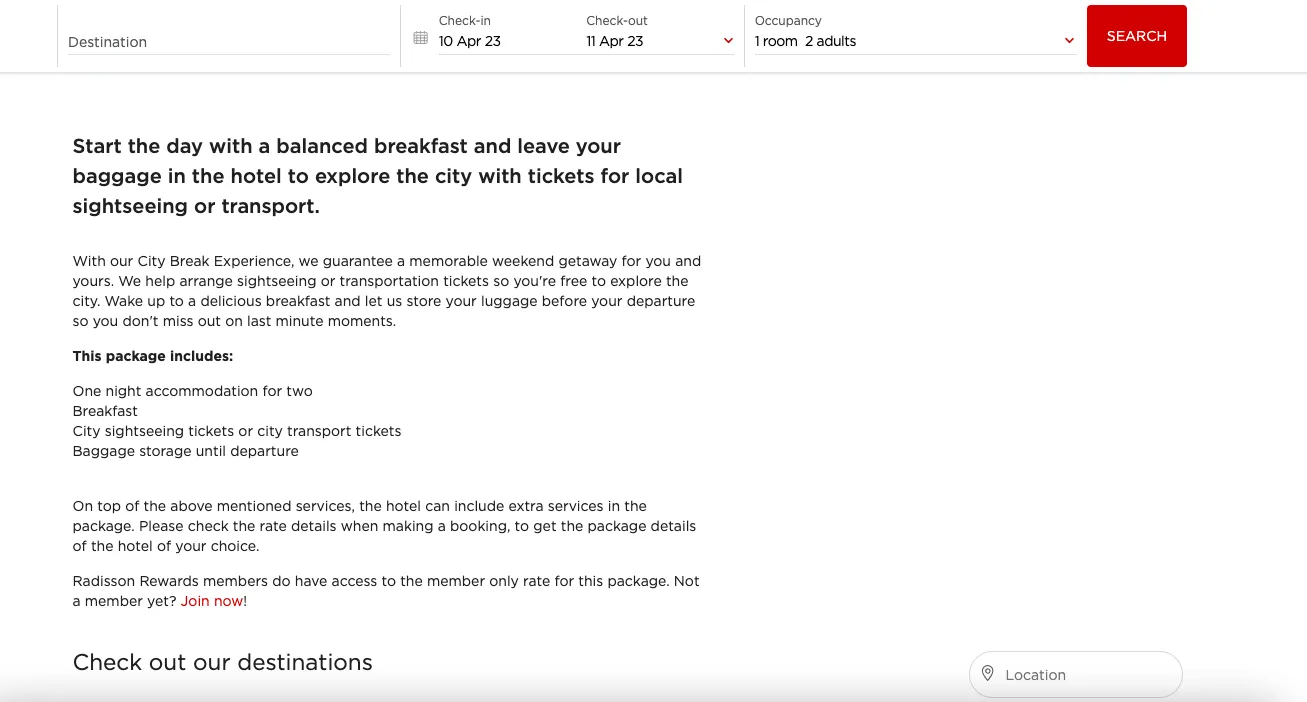Click the 'Check-out' label
Image resolution: width=1307 pixels, height=702 pixels.
[x=617, y=20]
